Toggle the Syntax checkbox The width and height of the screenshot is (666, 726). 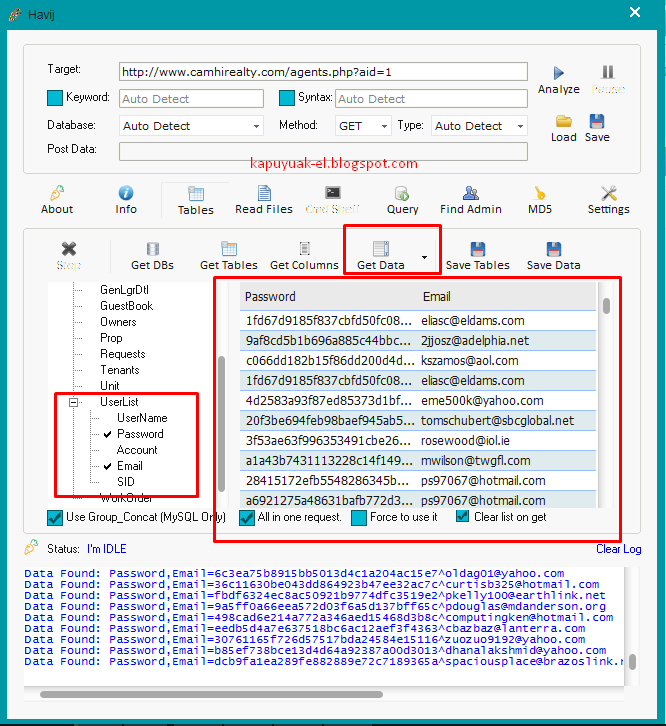pos(287,98)
